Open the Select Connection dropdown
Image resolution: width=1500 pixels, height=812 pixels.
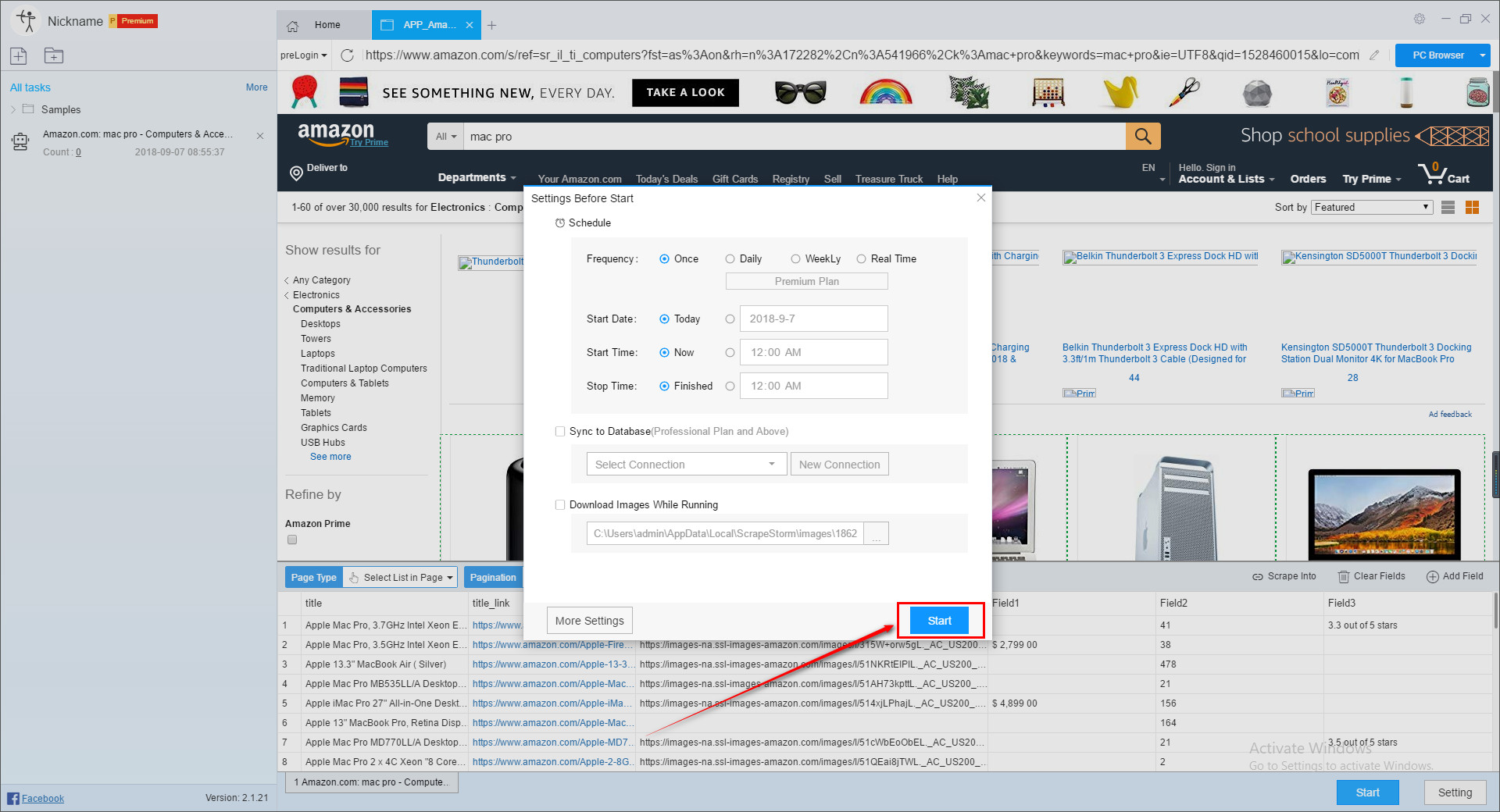coord(687,465)
